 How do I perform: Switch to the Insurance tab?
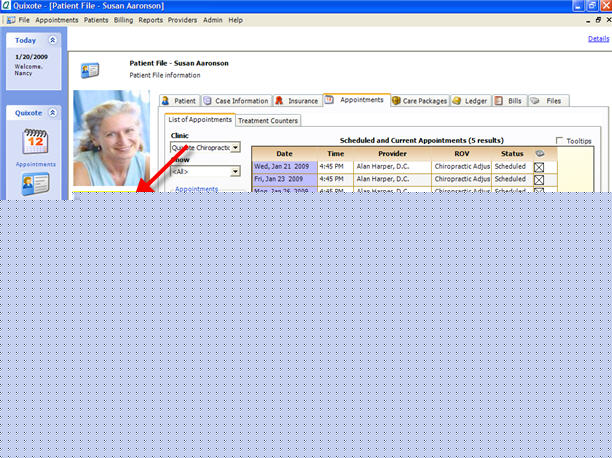tap(297, 101)
